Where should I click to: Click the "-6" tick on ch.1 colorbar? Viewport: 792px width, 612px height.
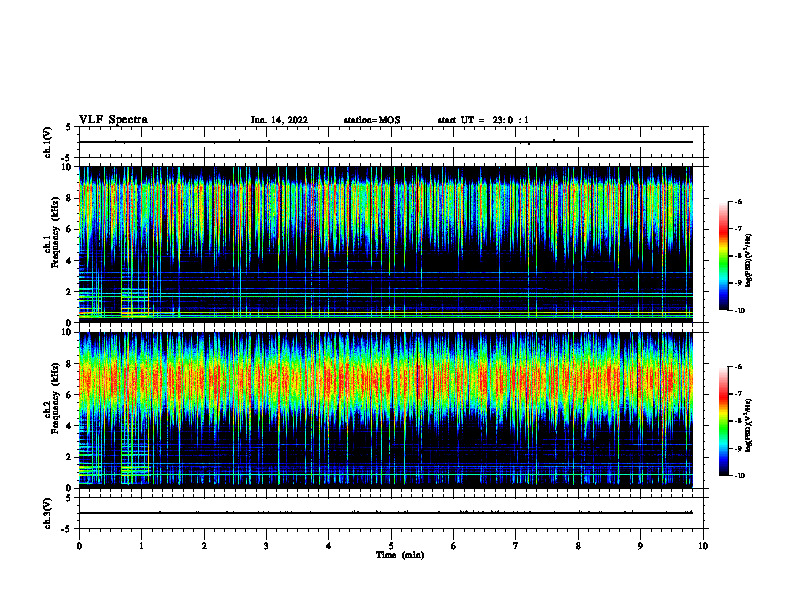tap(738, 202)
